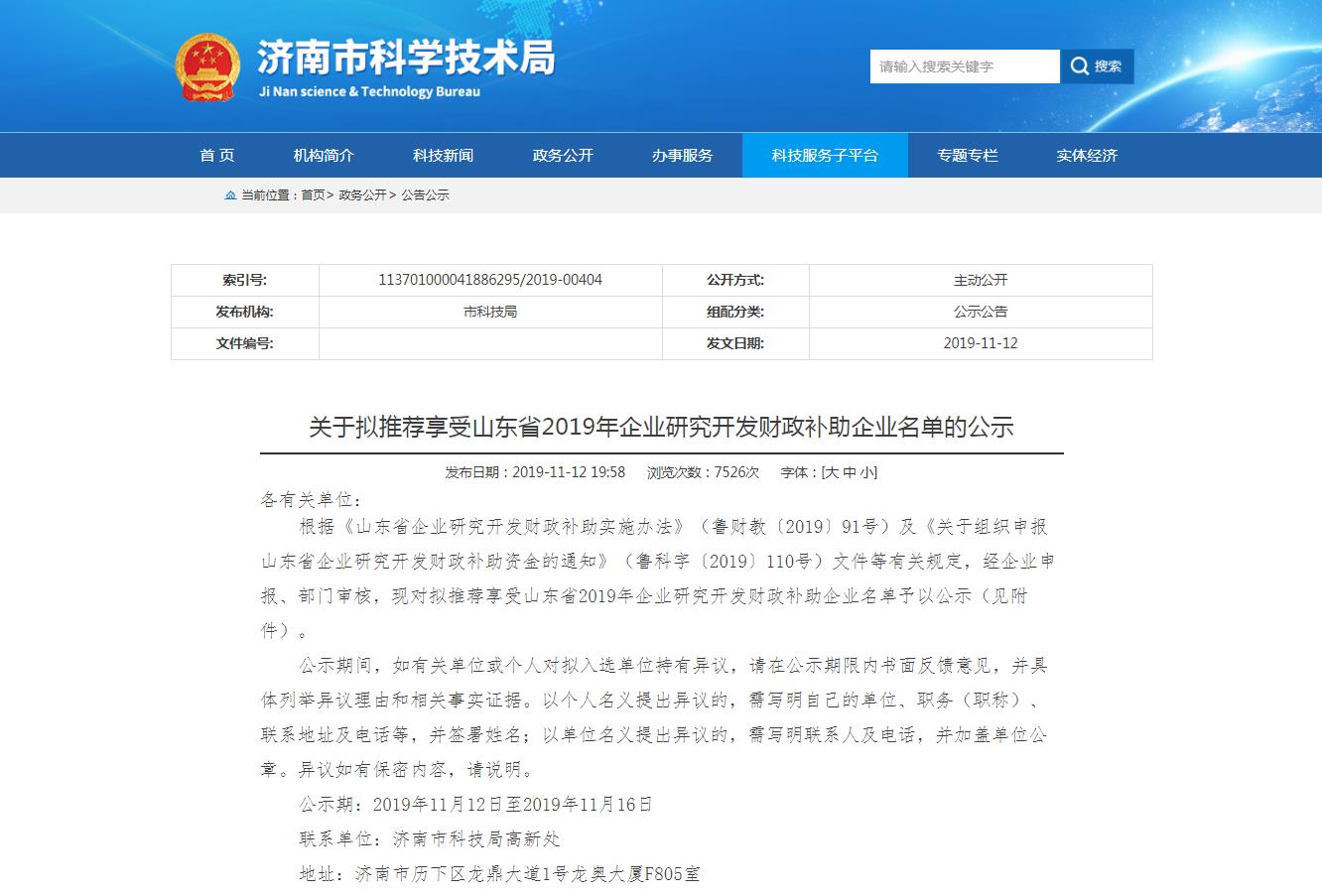
Task: Select 大 to enlarge the font size
Action: (832, 472)
